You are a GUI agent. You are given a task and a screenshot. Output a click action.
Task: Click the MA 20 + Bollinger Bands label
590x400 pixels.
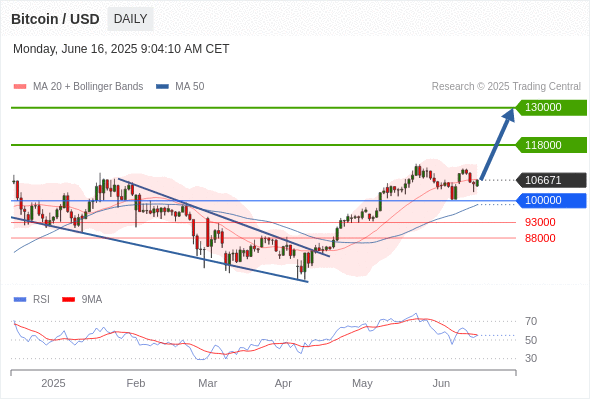click(88, 87)
